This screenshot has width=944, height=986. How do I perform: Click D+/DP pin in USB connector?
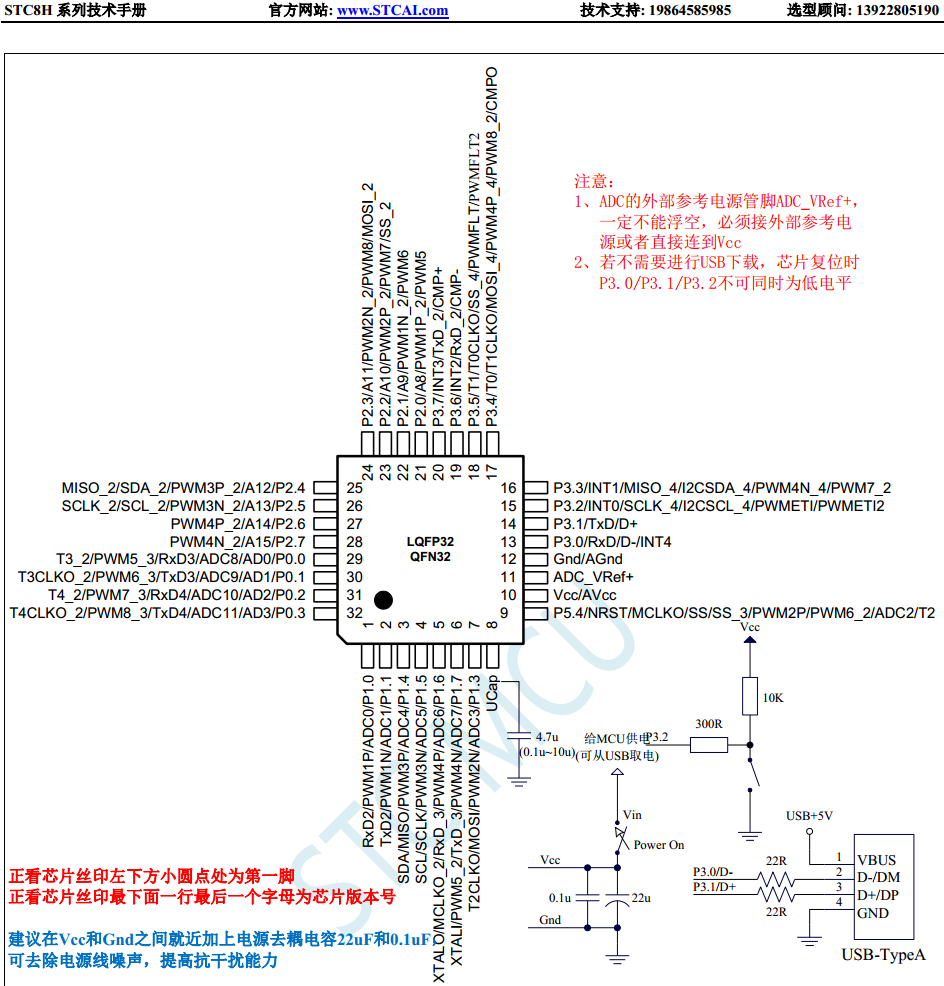click(878, 895)
